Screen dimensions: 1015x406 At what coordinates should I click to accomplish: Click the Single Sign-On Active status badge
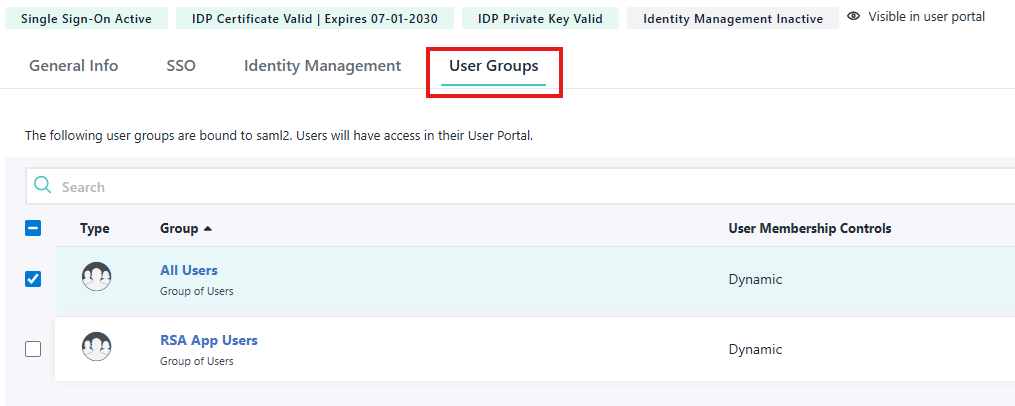tap(87, 18)
